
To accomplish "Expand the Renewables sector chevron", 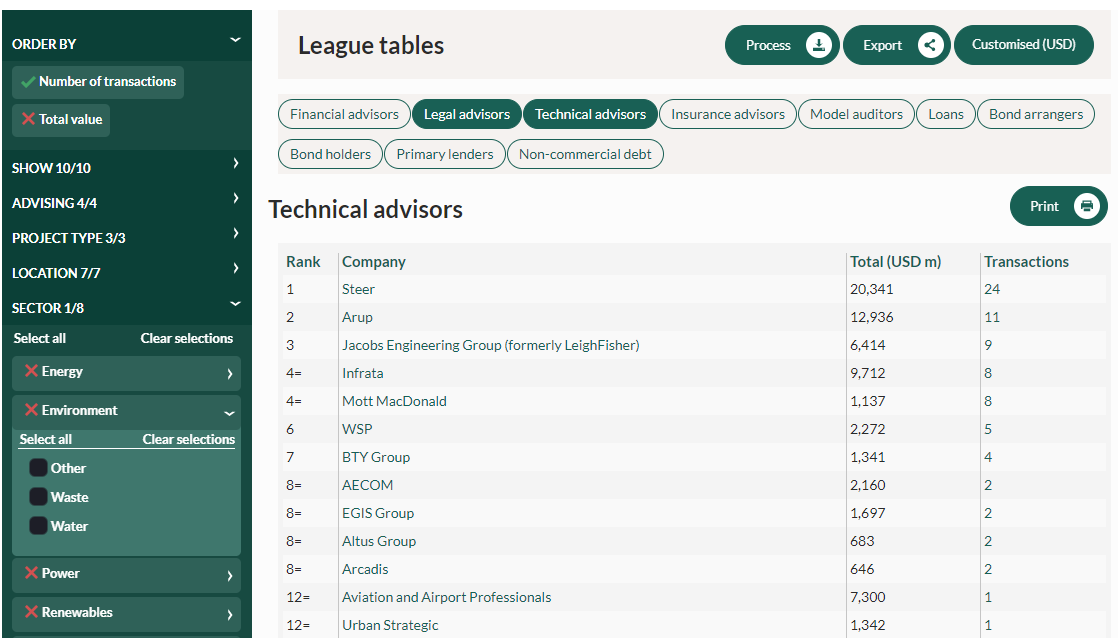I will (230, 614).
